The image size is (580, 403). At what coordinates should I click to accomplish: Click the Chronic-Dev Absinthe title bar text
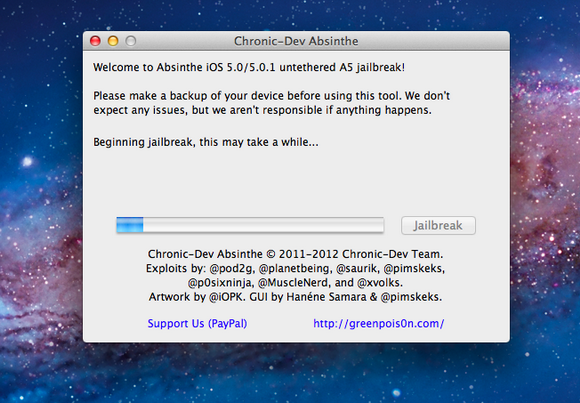click(296, 41)
